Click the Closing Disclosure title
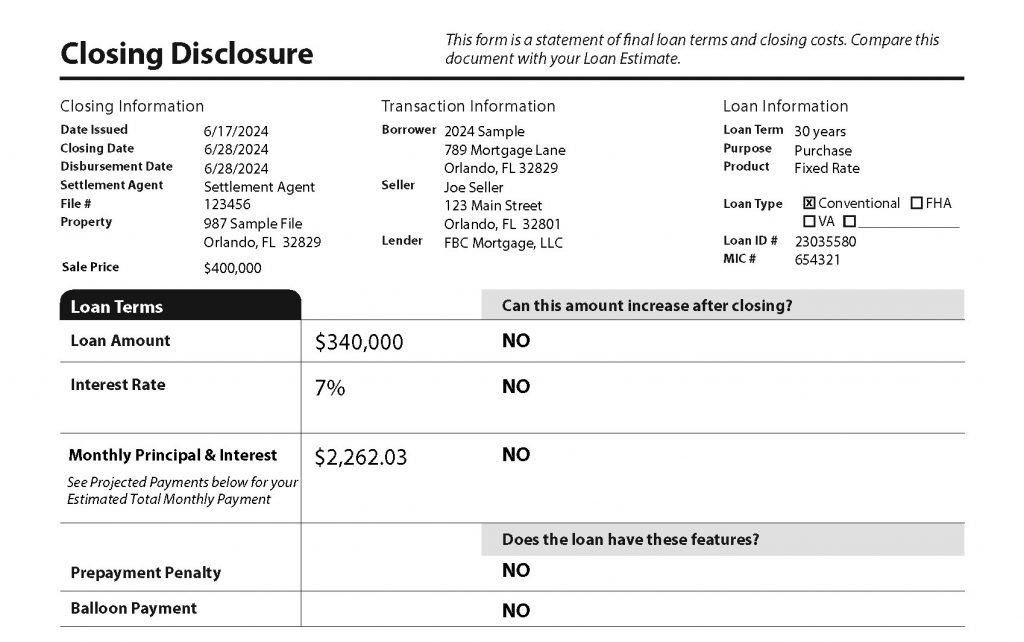Screen dimensions: 1024x642 pyautogui.click(x=186, y=53)
